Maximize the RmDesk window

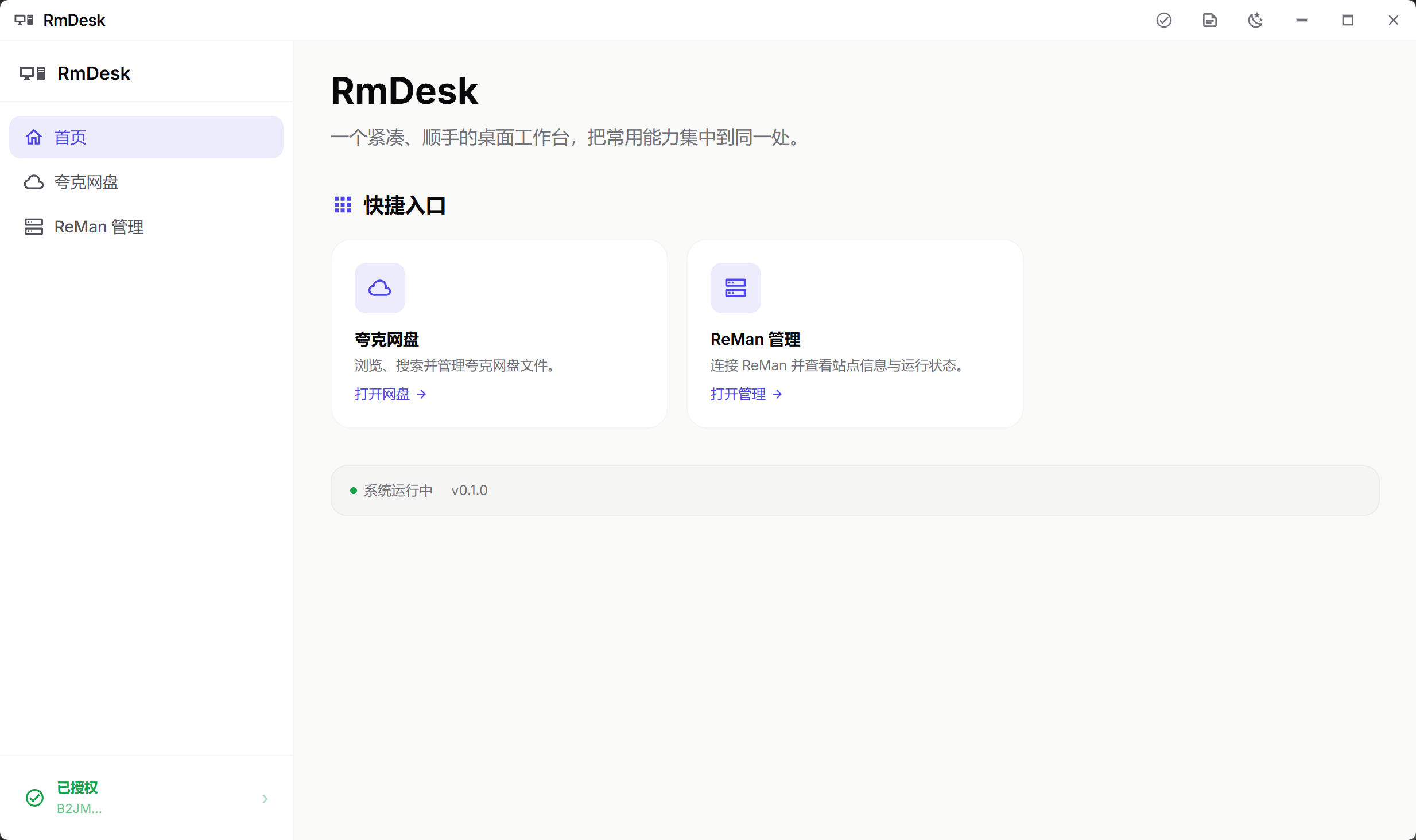(1347, 20)
